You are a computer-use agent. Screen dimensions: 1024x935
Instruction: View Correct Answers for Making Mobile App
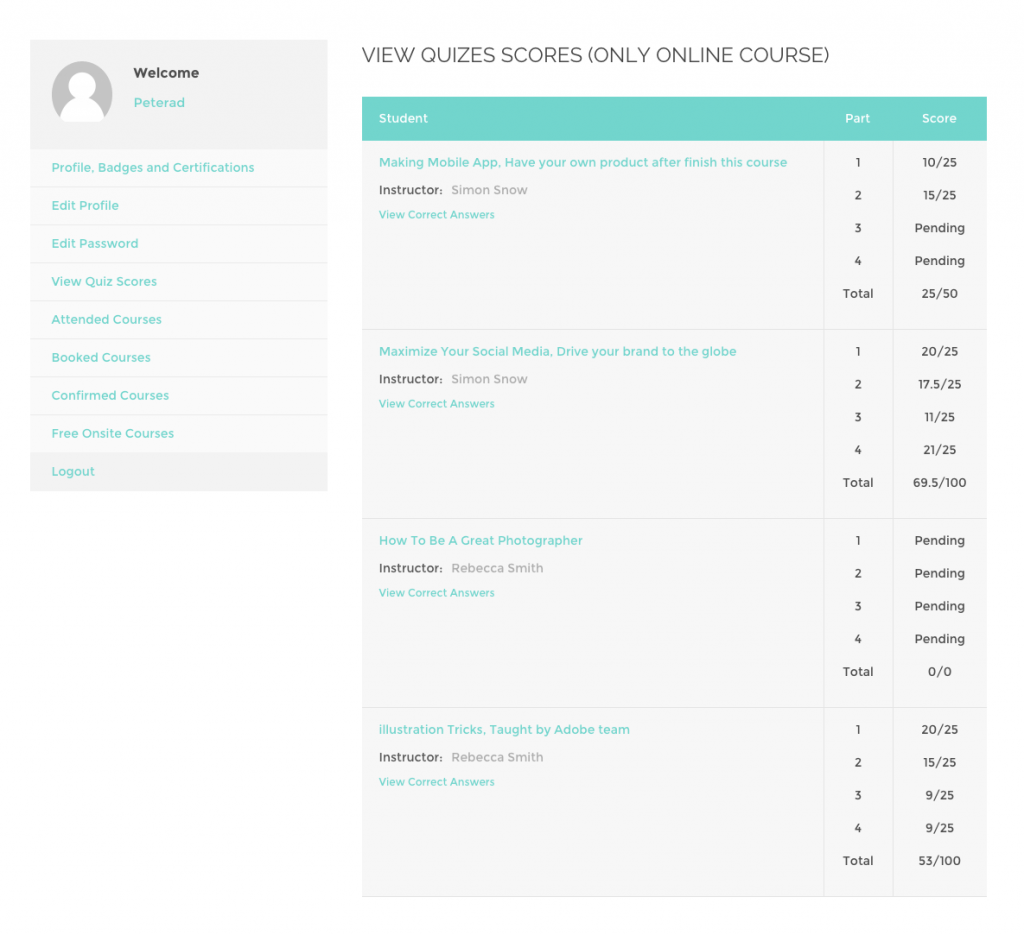[x=436, y=214]
